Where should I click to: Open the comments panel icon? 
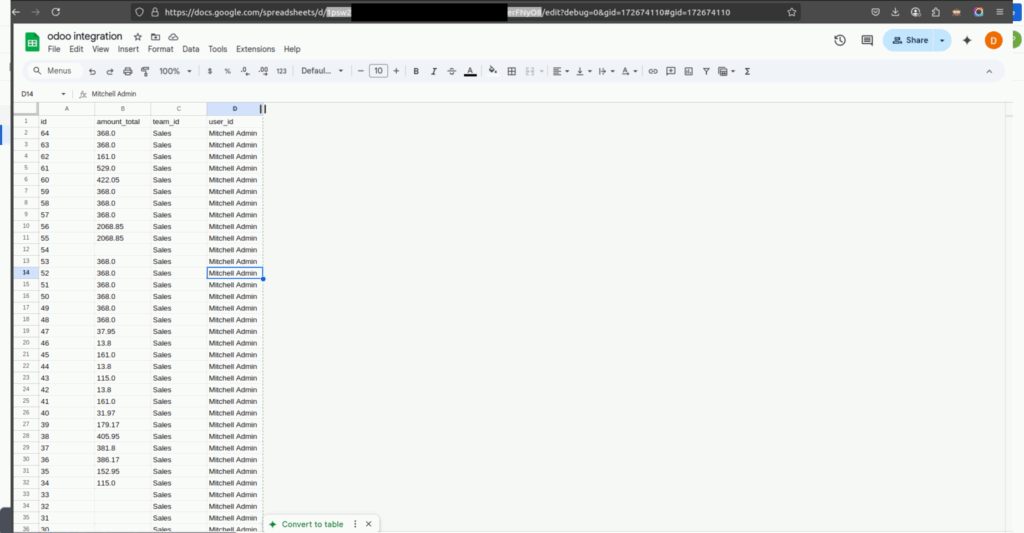(867, 40)
